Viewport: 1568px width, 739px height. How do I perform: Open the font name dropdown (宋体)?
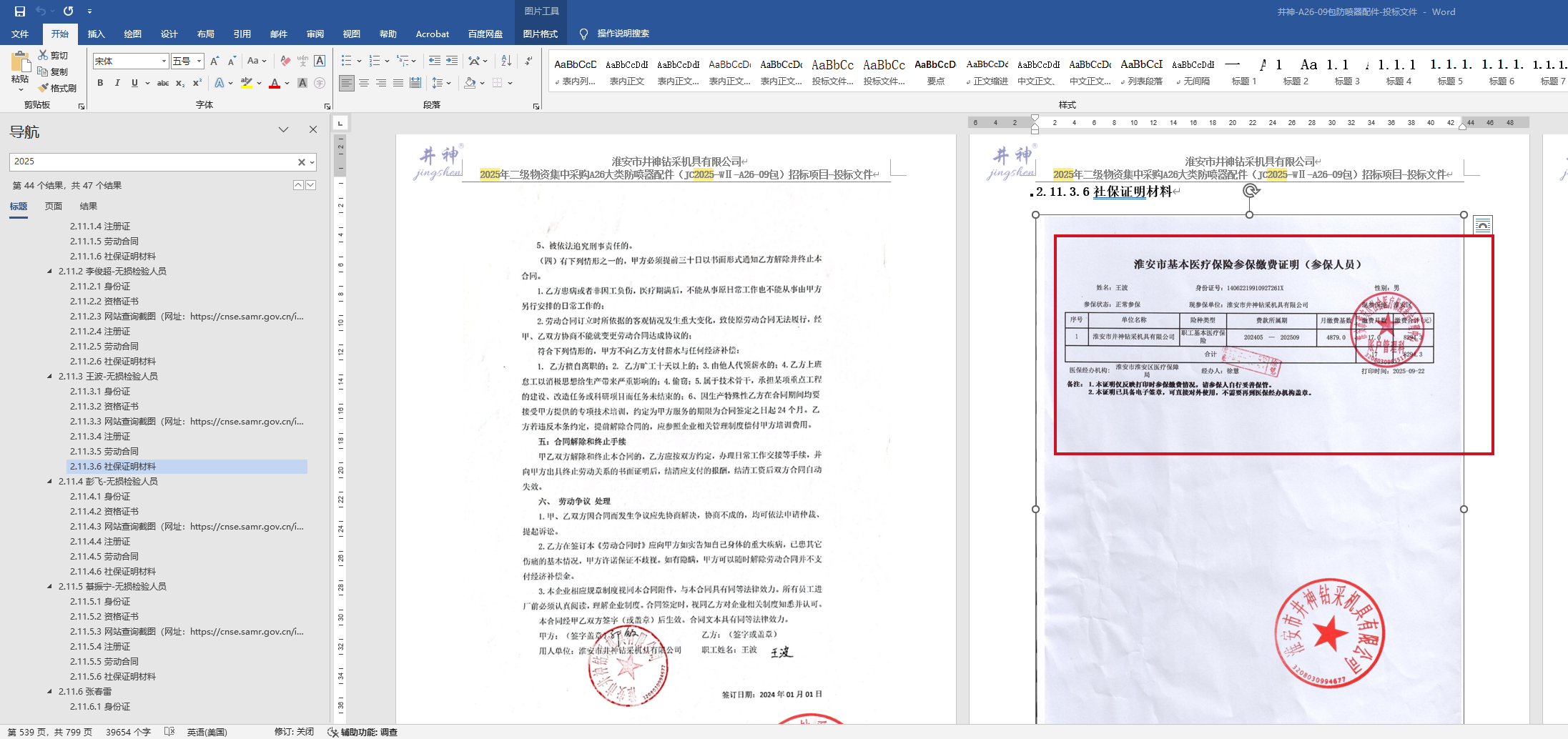tap(164, 61)
